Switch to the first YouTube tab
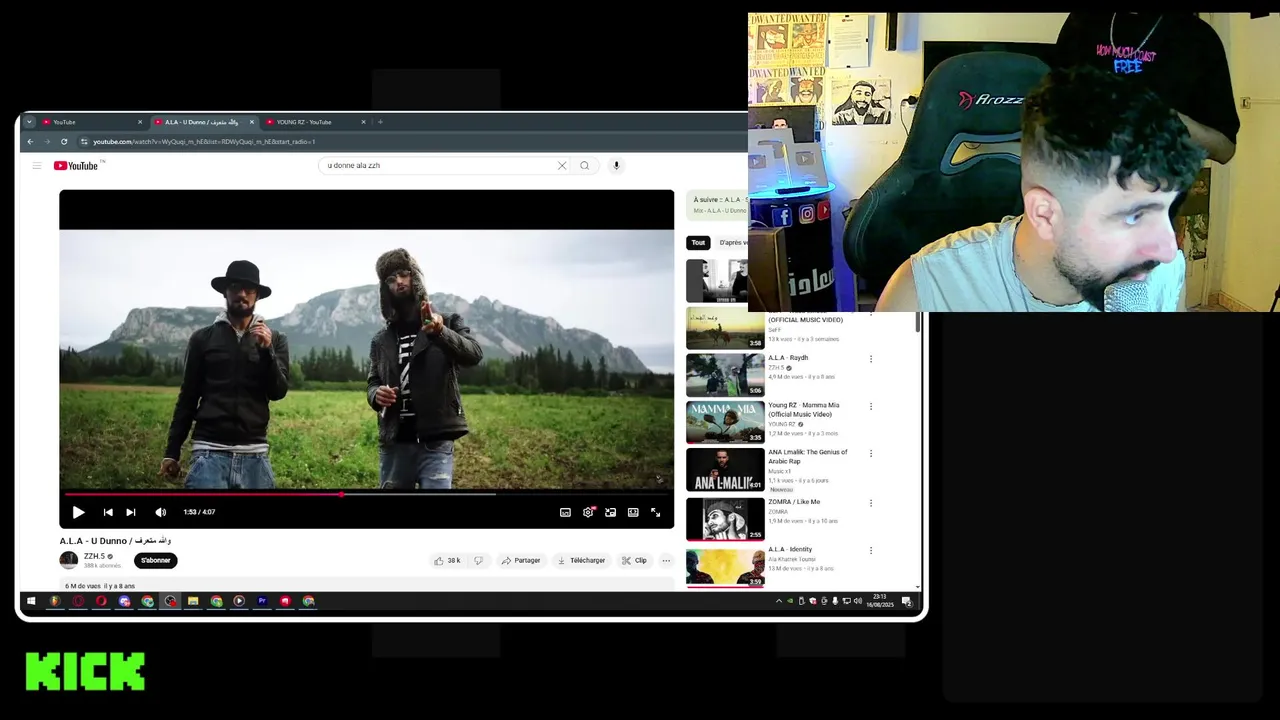The height and width of the screenshot is (720, 1280). (92, 122)
